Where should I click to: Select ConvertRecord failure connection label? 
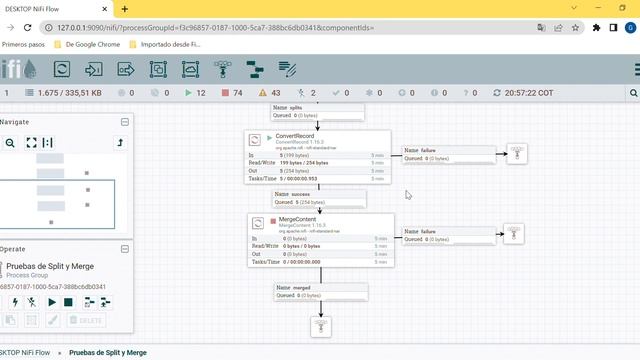[x=449, y=155]
